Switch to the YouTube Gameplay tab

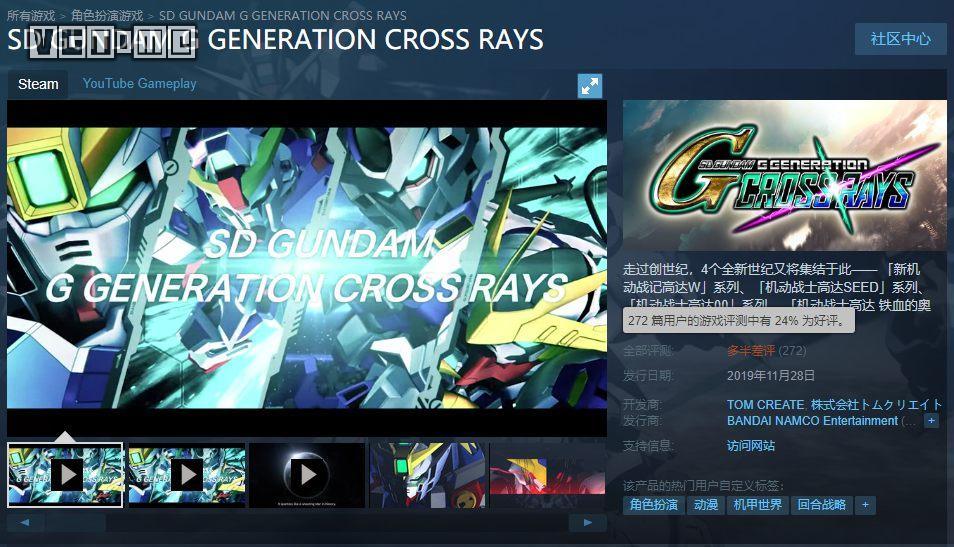[x=139, y=83]
